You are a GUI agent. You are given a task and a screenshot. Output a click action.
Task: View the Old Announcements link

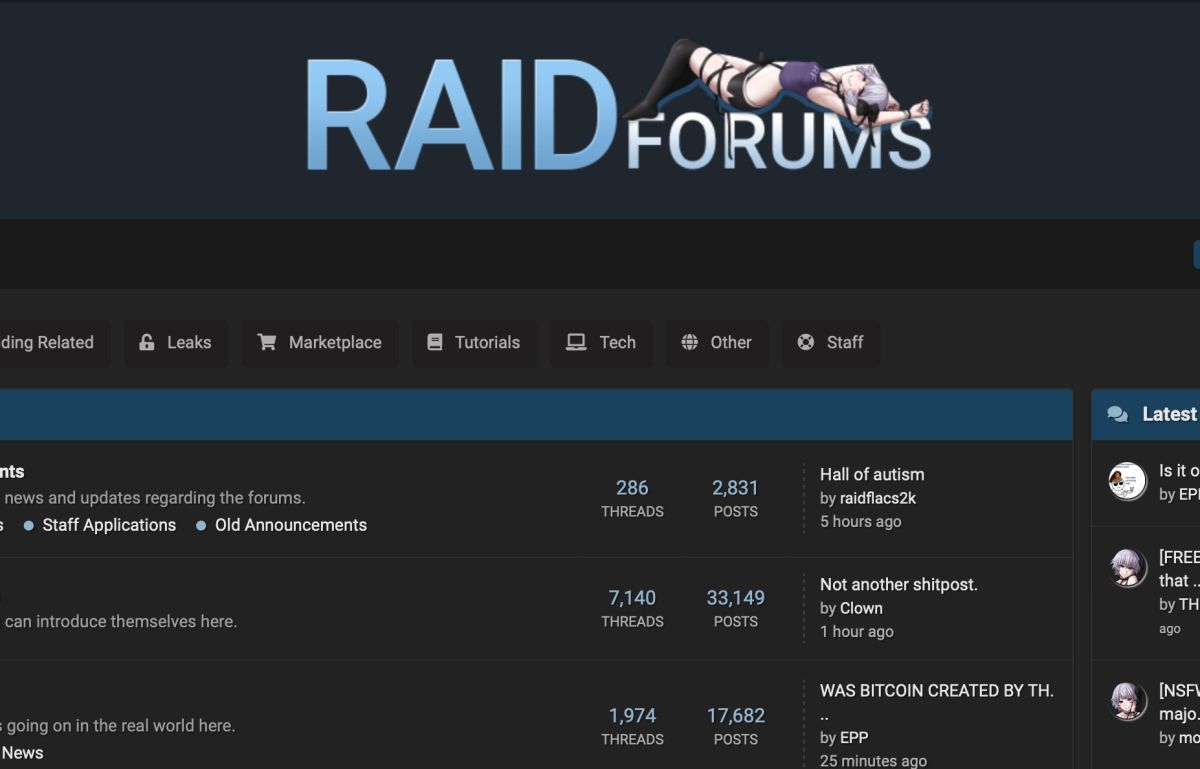coord(290,525)
